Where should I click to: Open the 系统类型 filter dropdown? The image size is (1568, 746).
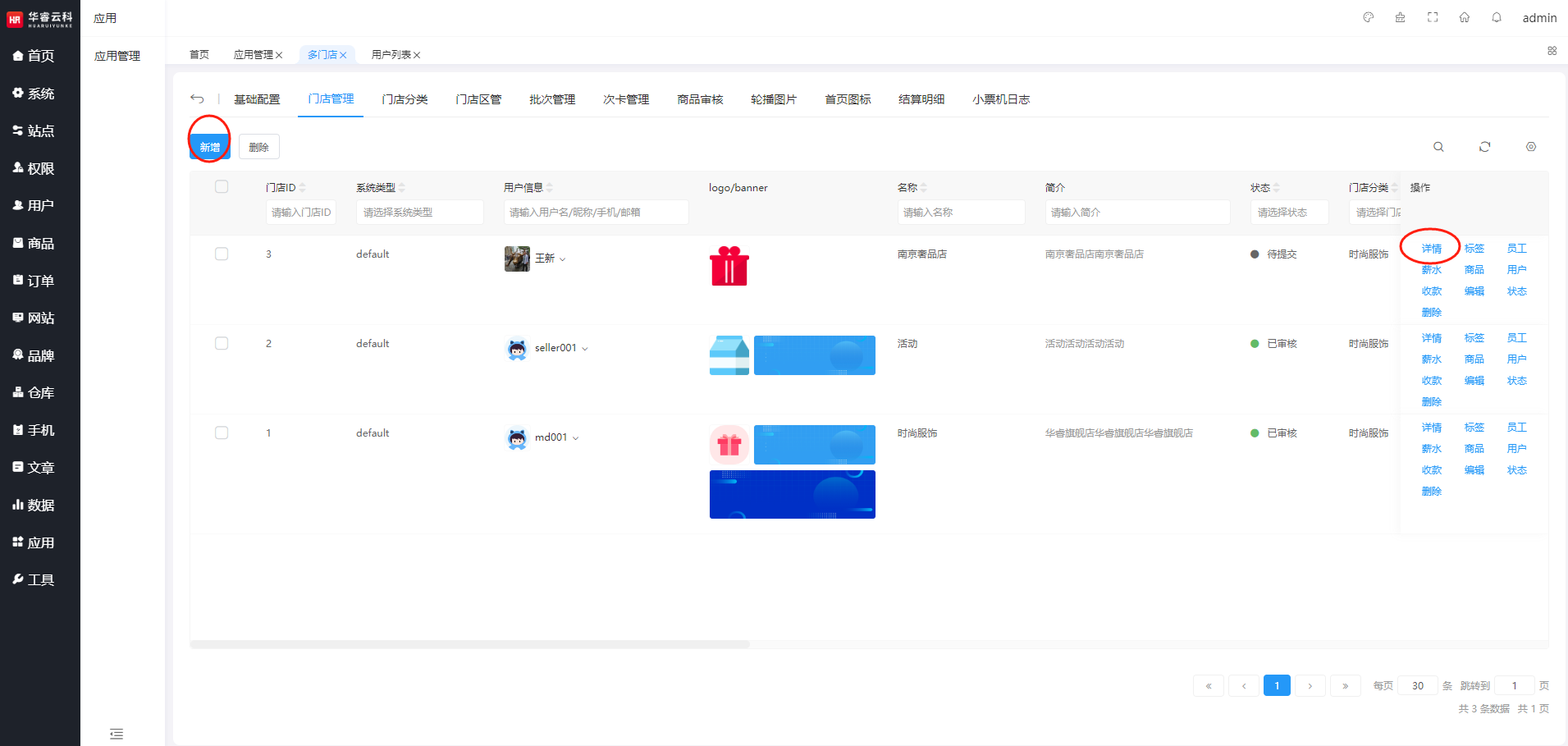coord(419,213)
